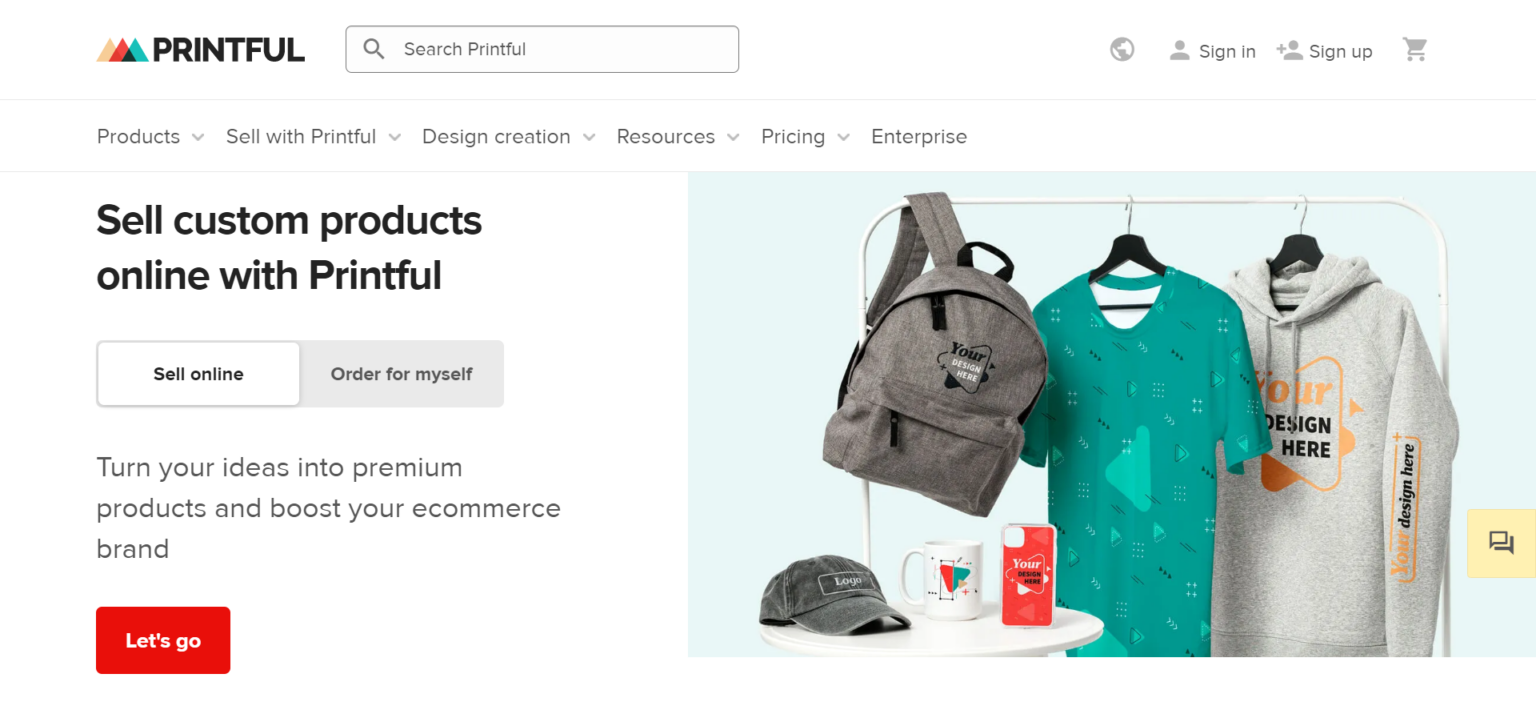Open the chat support bubble

click(x=1500, y=543)
